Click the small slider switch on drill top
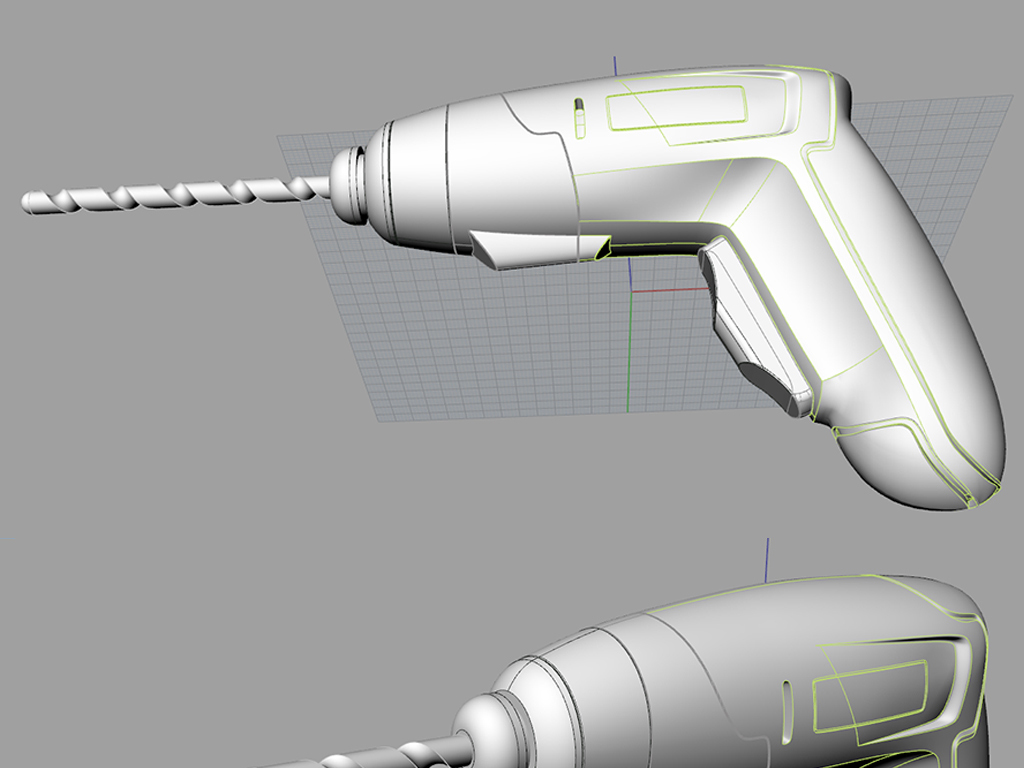1024x768 pixels. [578, 117]
